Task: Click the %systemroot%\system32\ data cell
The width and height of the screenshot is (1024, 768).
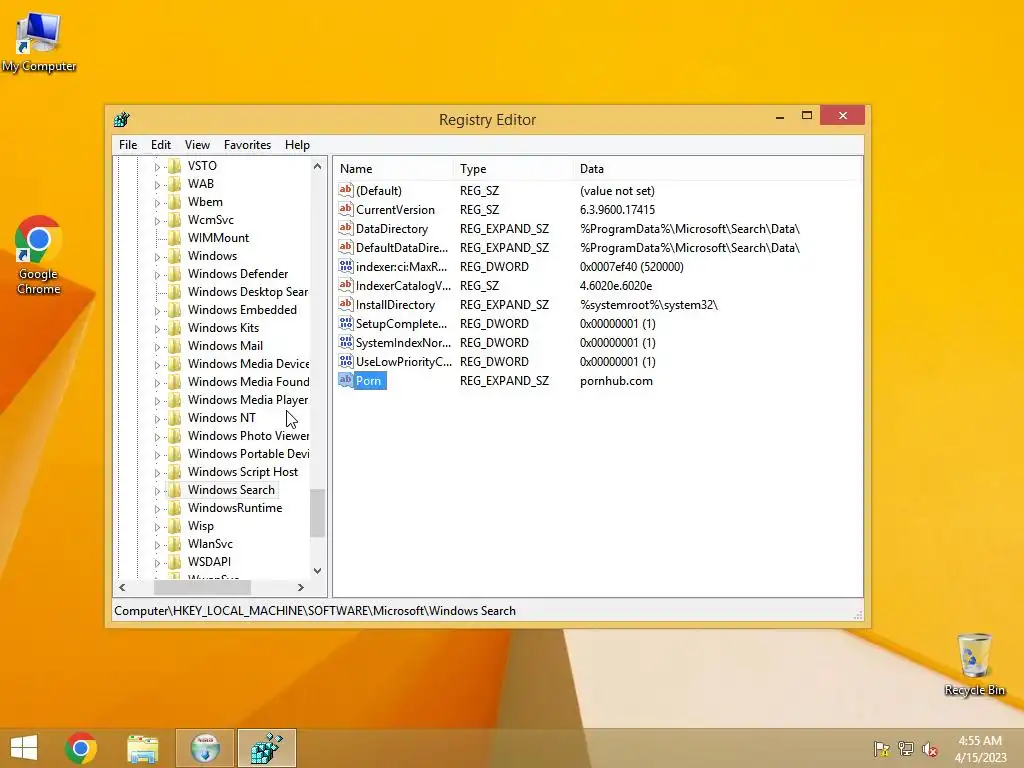Action: click(648, 304)
